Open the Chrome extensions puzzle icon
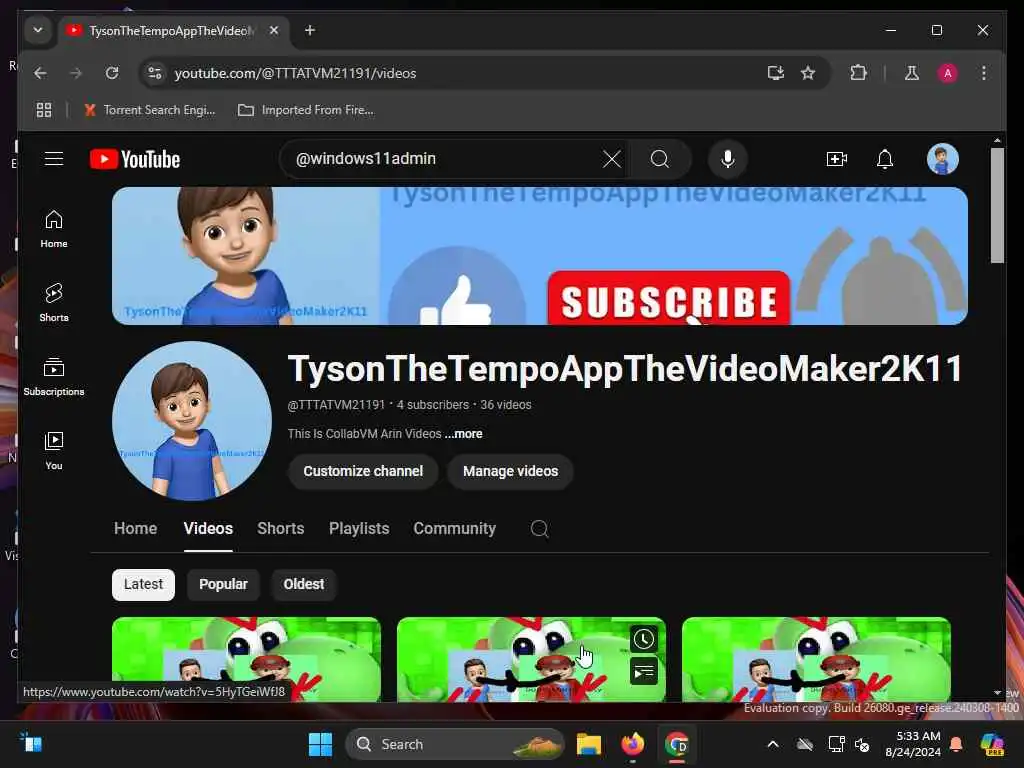 tap(858, 73)
